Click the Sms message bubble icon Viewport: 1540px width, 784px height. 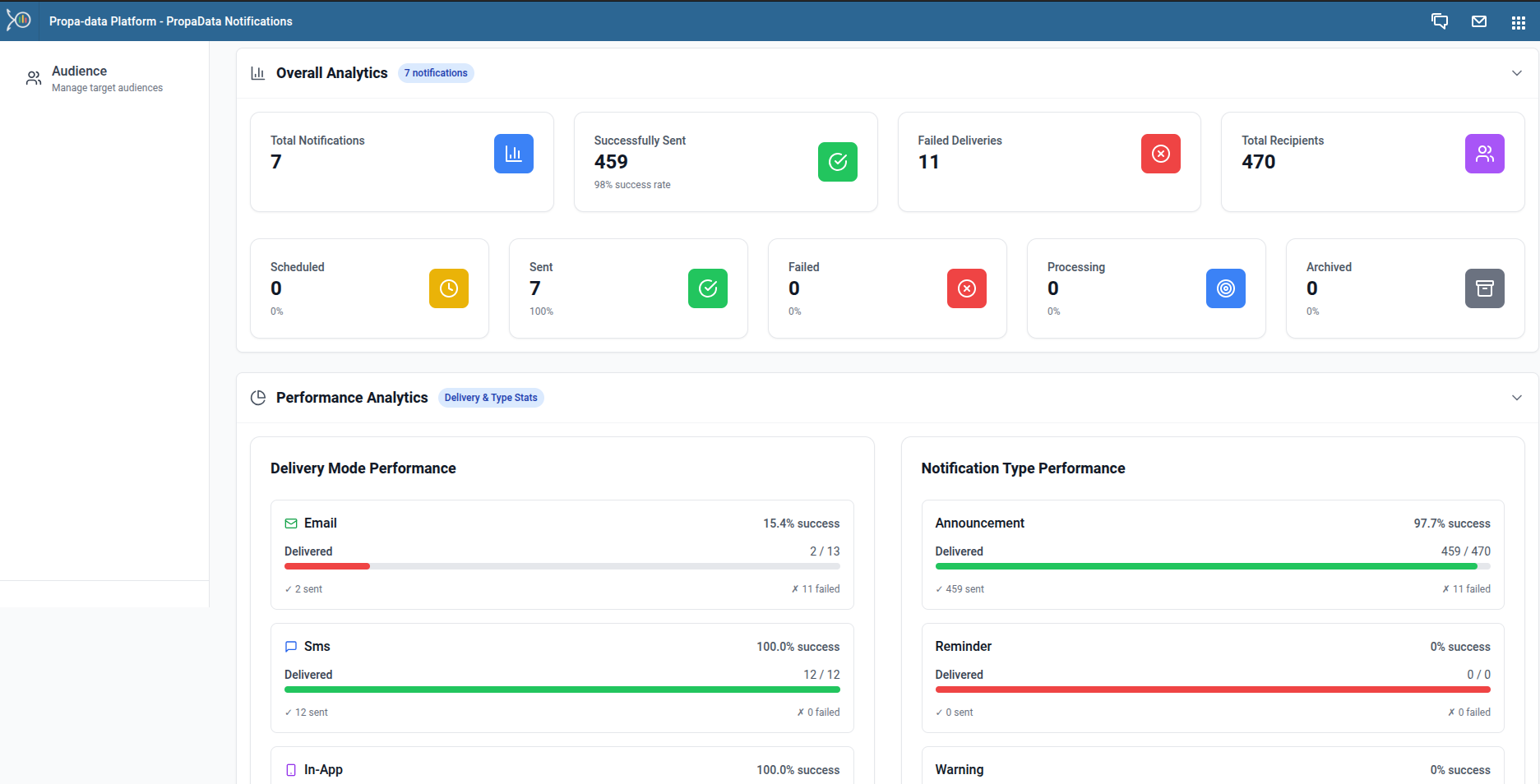pos(290,646)
